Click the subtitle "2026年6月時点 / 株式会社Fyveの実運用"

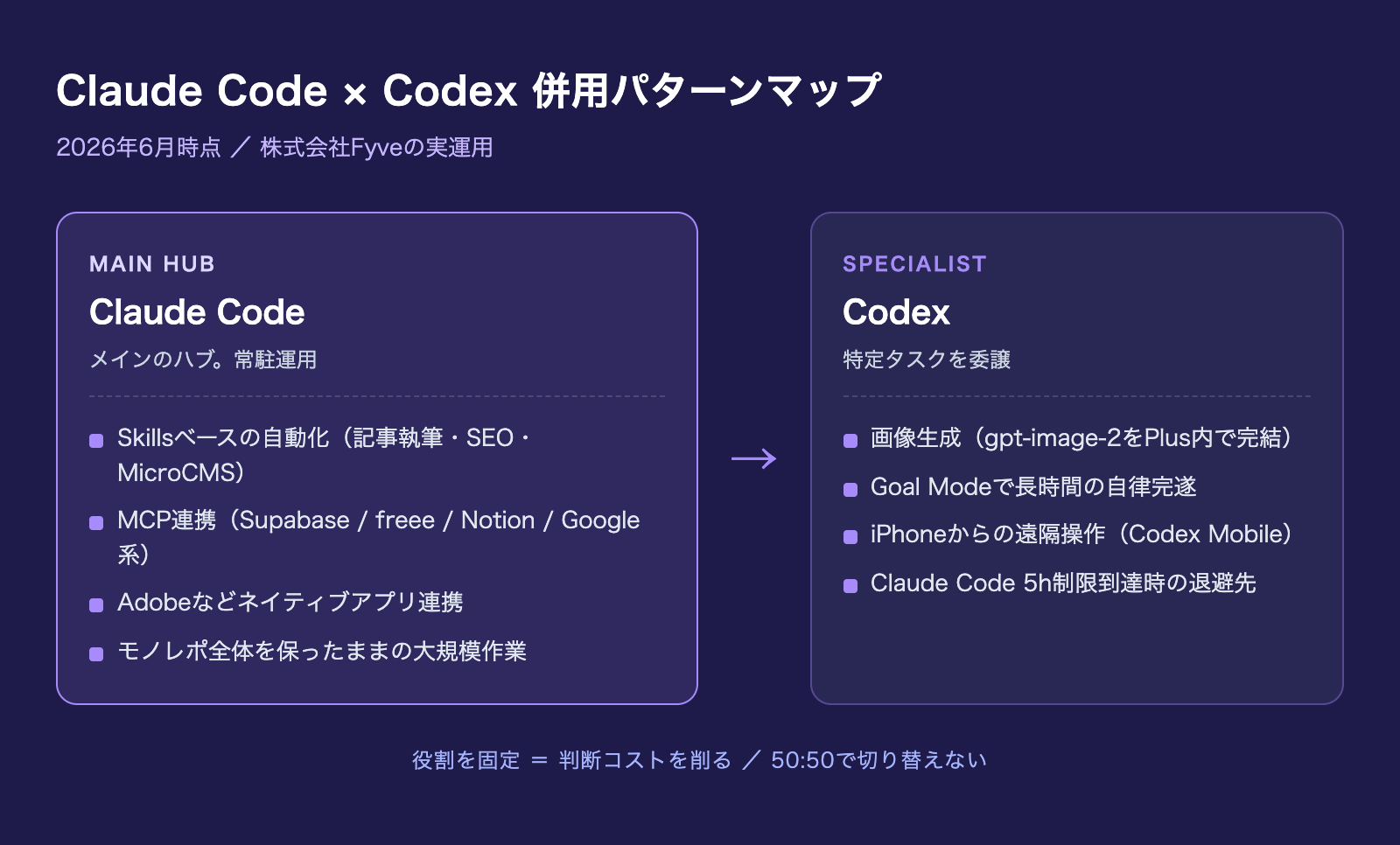pyautogui.click(x=275, y=147)
